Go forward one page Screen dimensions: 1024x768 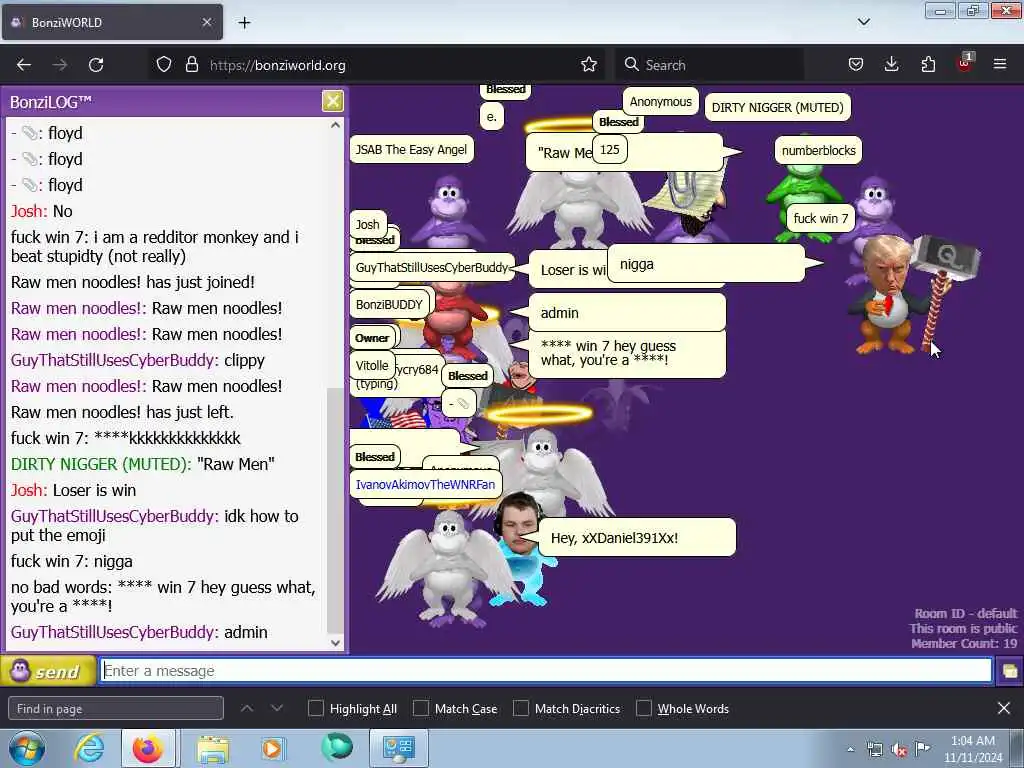point(60,65)
